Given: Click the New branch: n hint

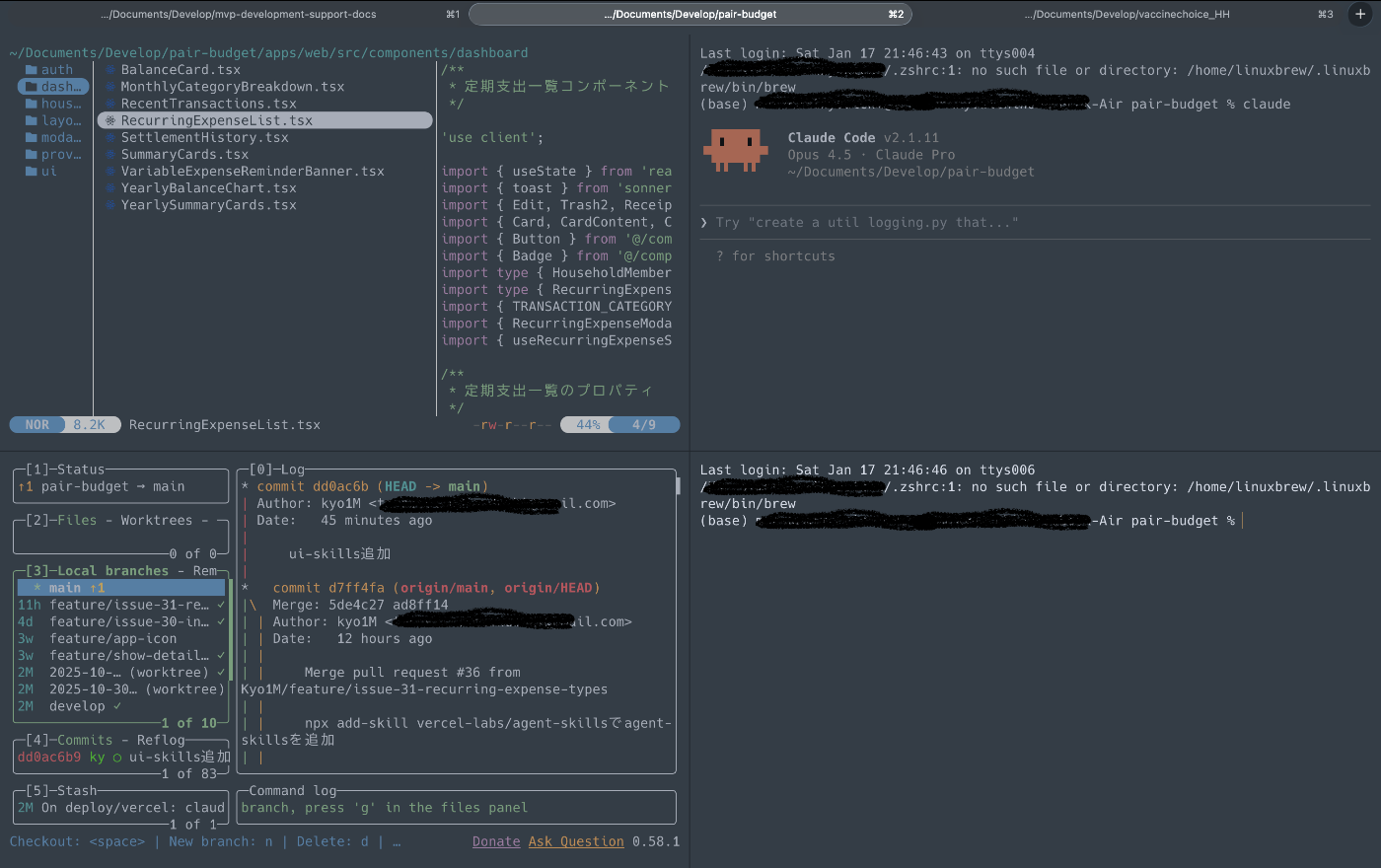Looking at the screenshot, I should 221,841.
